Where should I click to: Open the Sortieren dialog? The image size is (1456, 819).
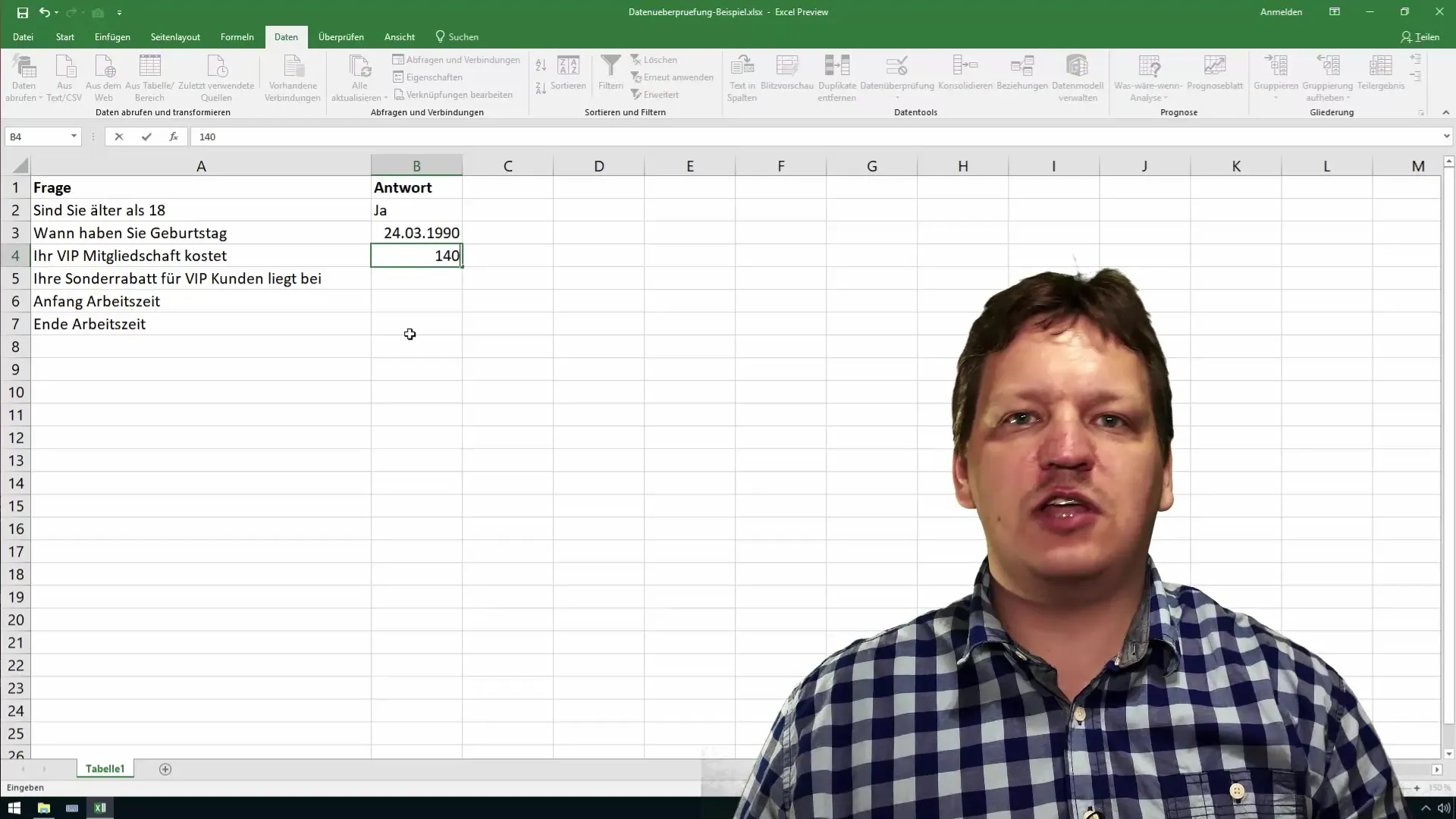click(568, 73)
